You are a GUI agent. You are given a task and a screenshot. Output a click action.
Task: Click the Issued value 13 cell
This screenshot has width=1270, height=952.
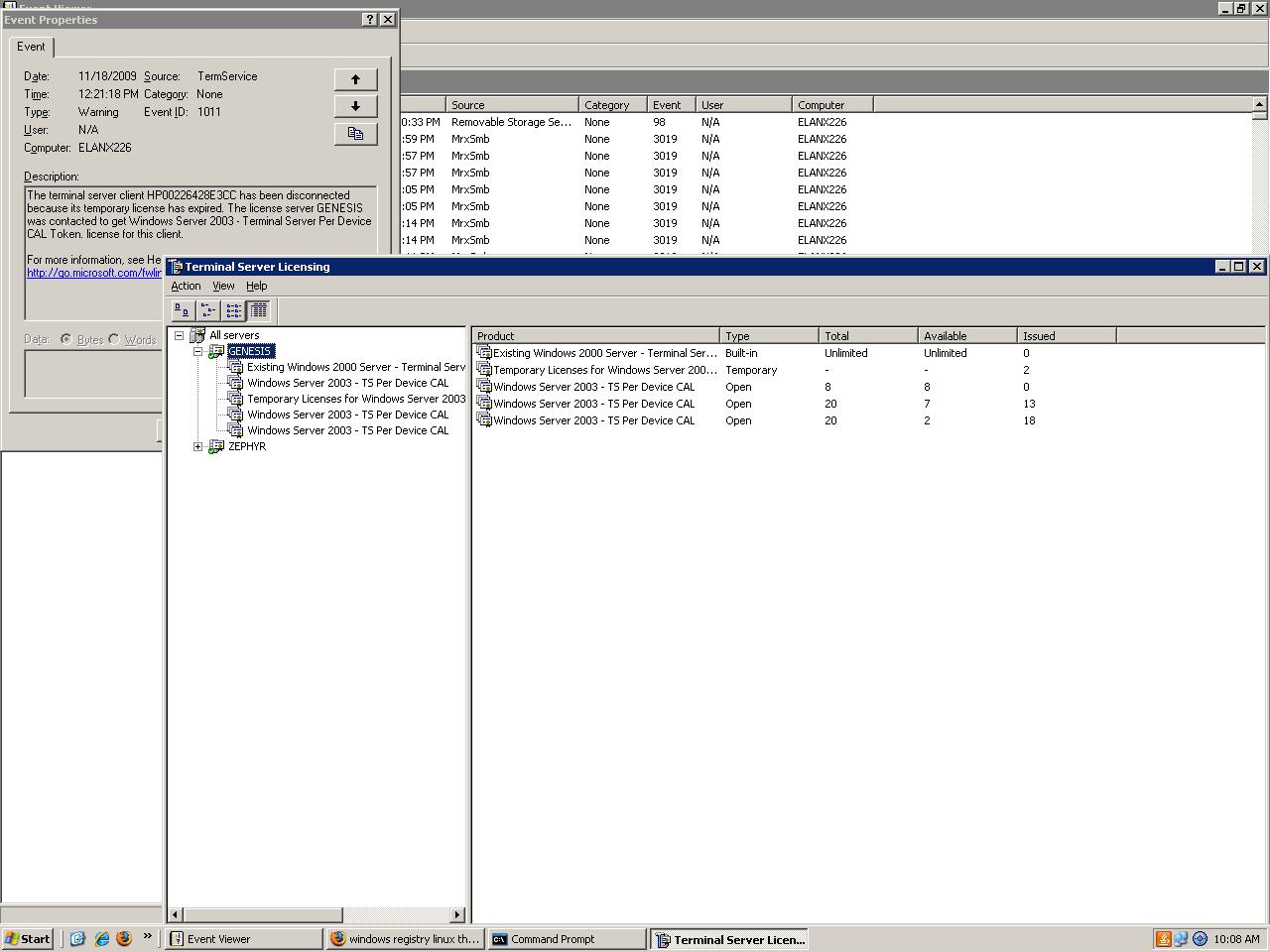tap(1029, 404)
